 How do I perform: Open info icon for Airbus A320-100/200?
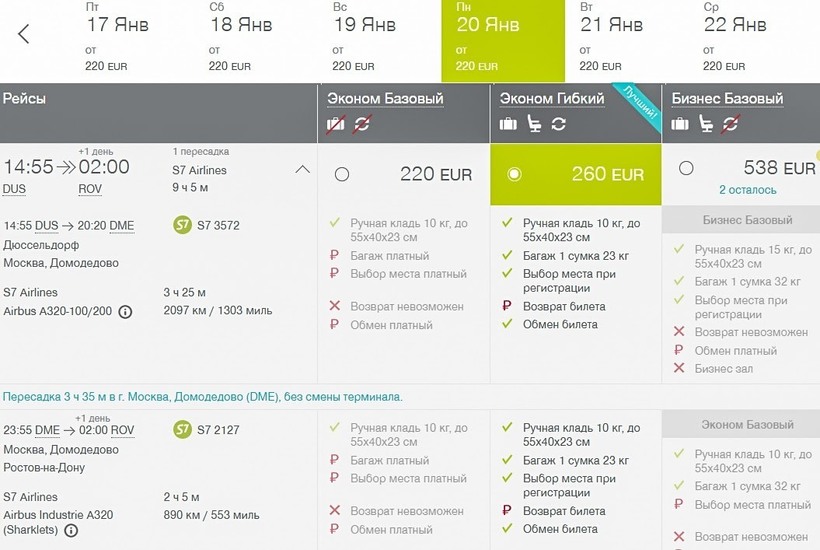[125, 312]
